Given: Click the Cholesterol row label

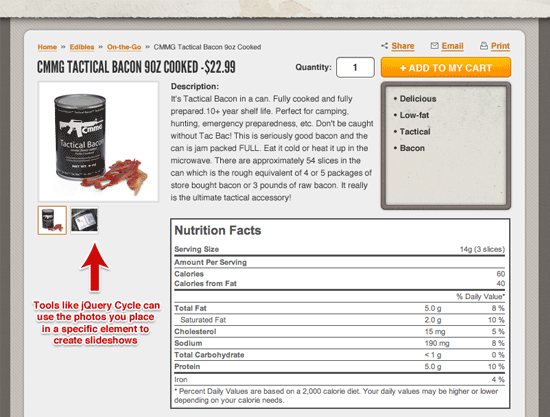Looking at the screenshot, I should click(195, 331).
